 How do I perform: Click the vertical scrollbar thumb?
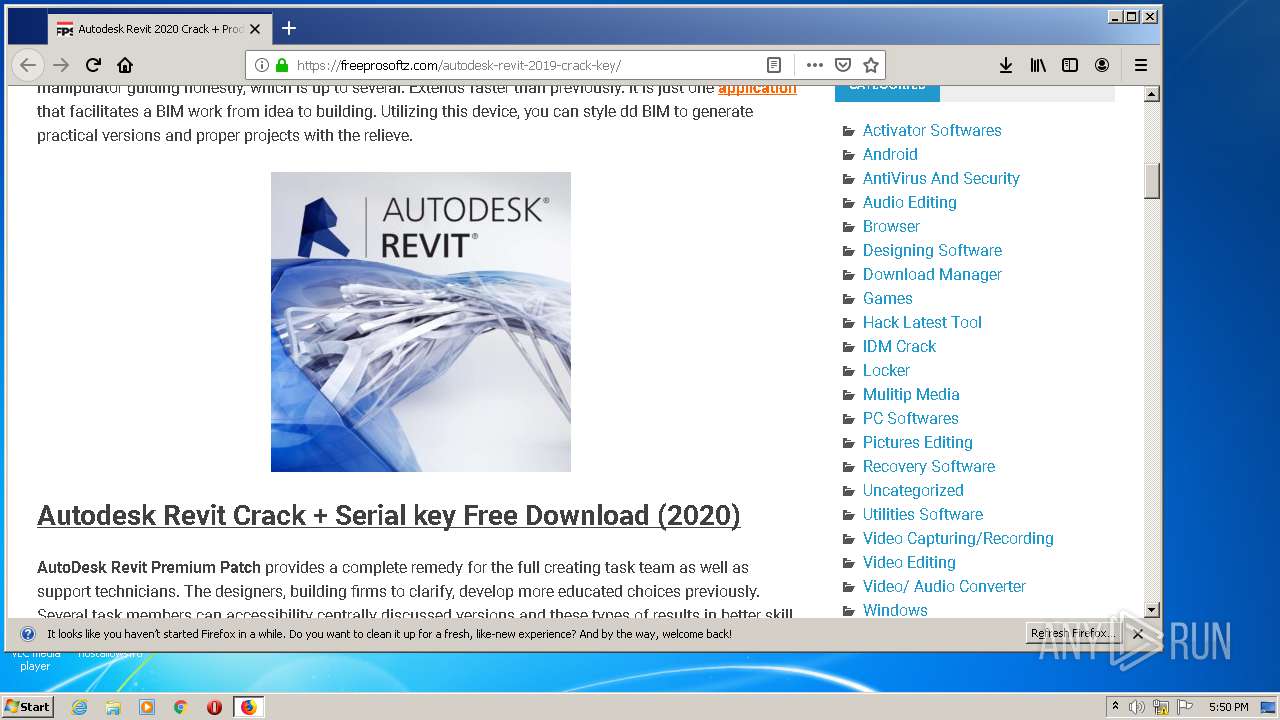pos(1152,181)
